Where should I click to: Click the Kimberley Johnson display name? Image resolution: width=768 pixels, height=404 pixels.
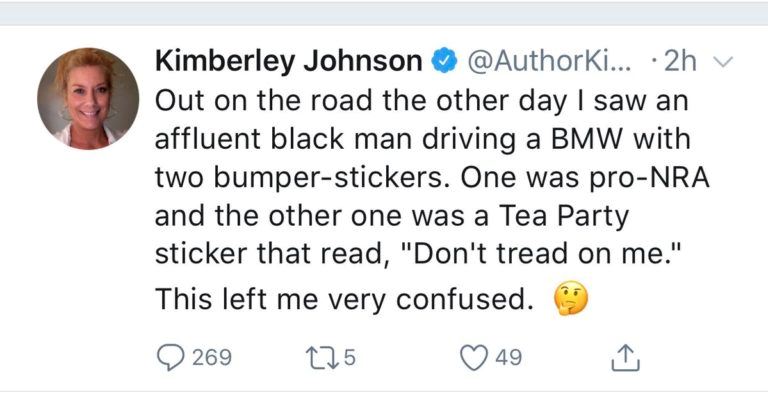coord(289,61)
